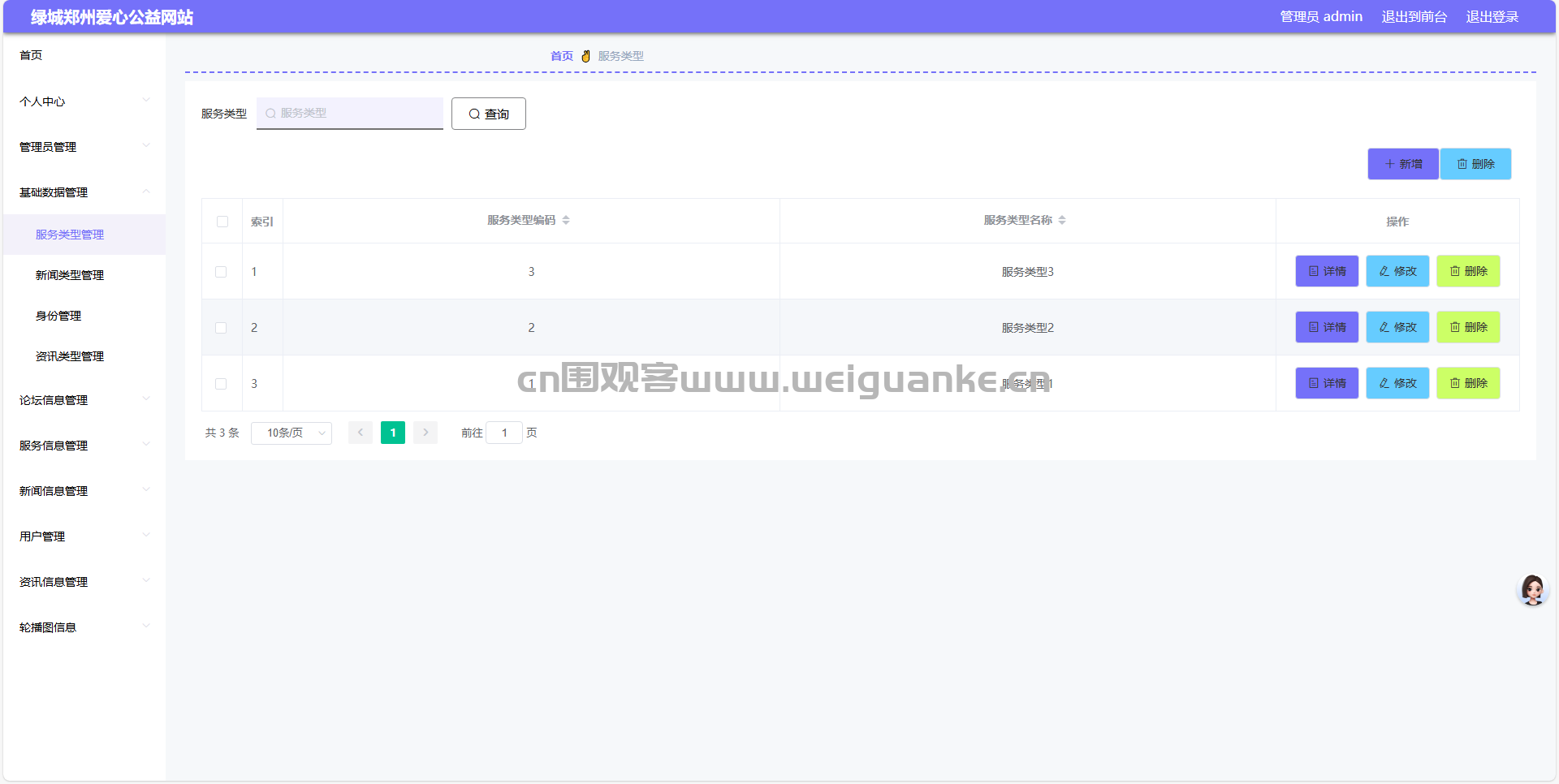Click 退出登录 in header
The width and height of the screenshot is (1559, 784).
click(x=1492, y=16)
